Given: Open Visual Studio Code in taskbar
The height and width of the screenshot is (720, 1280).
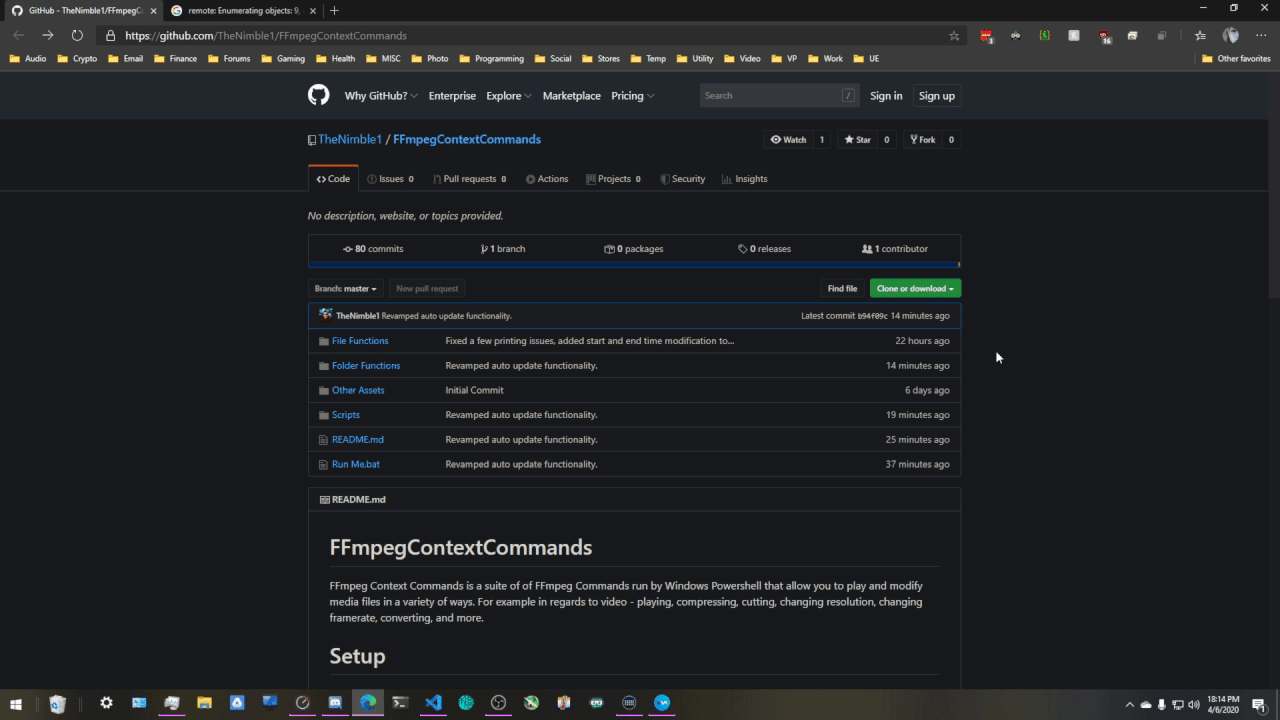Looking at the screenshot, I should point(433,703).
